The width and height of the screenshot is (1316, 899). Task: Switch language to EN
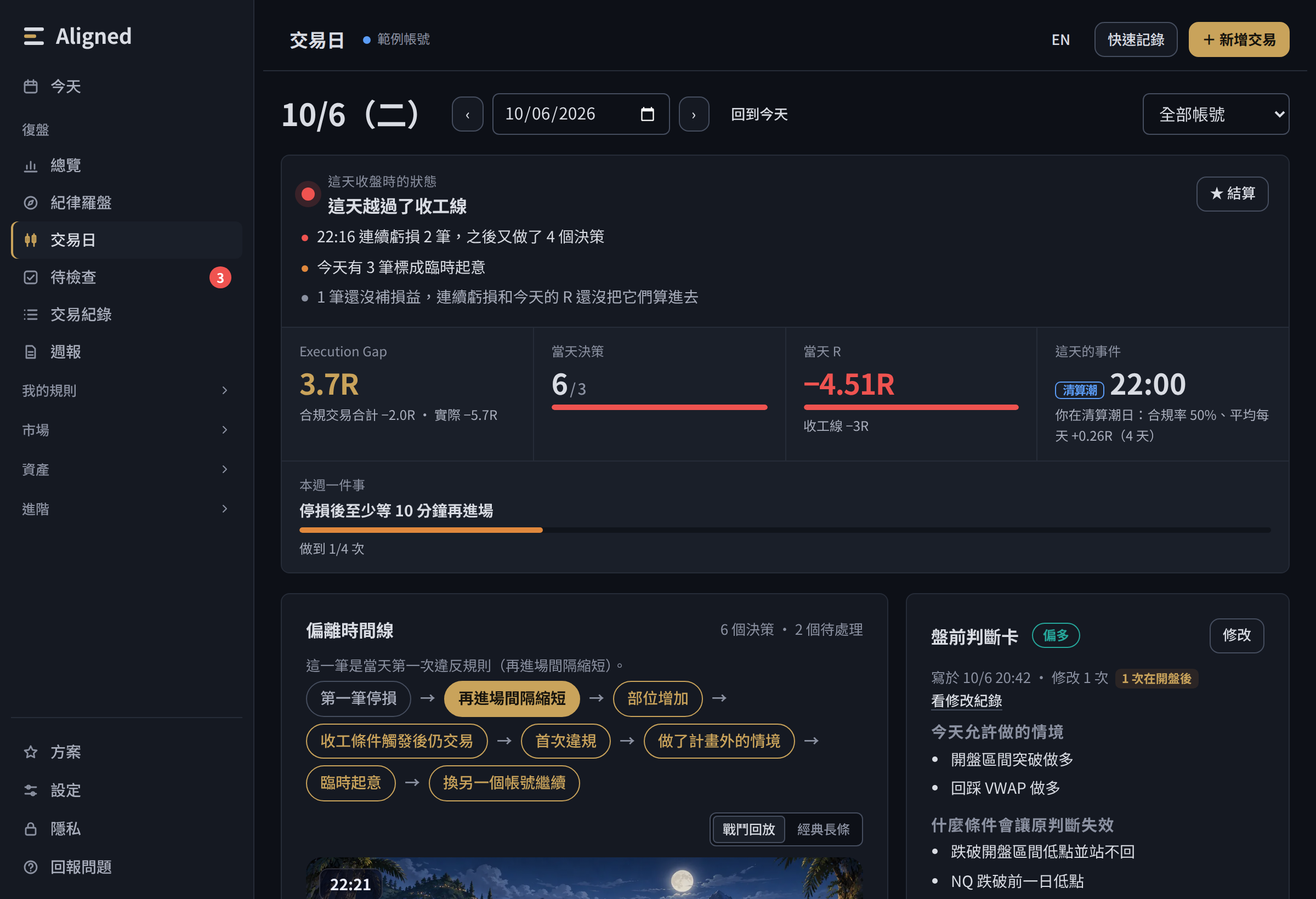point(1060,39)
